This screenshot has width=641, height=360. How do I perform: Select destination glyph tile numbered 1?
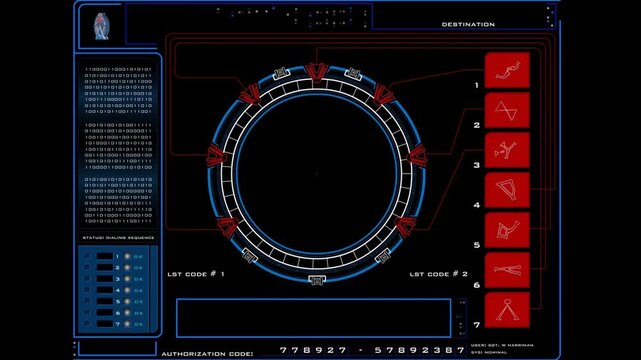point(507,70)
